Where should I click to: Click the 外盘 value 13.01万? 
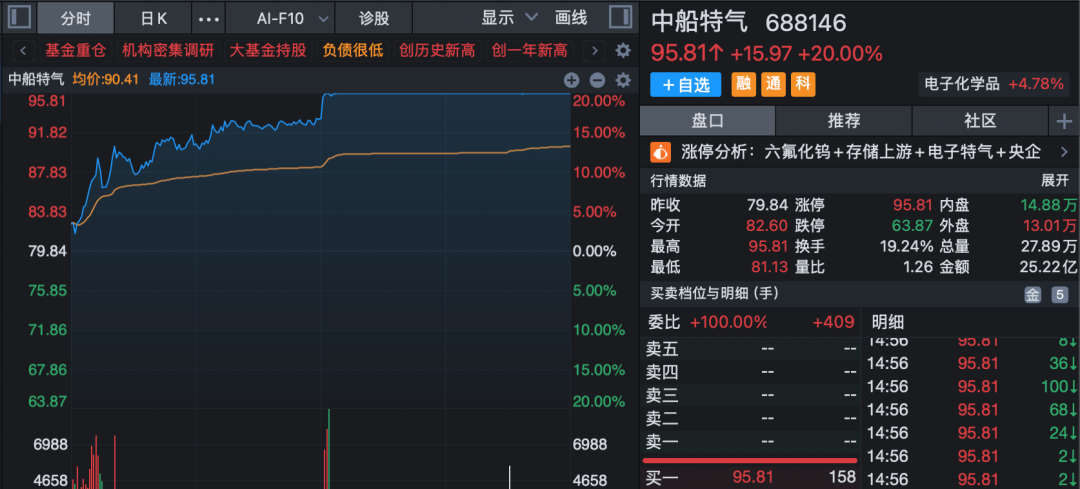tap(1048, 225)
